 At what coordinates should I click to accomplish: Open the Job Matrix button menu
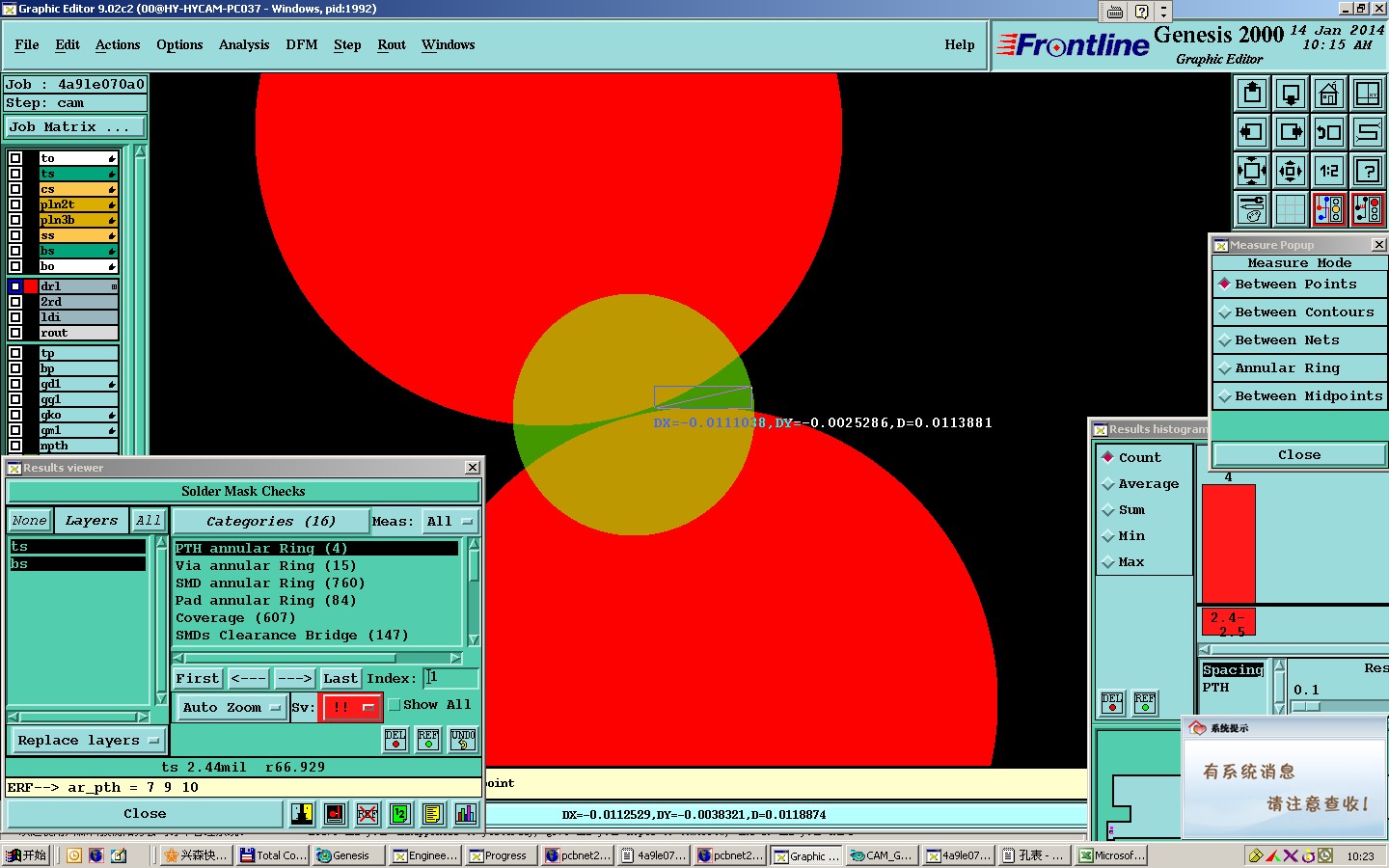click(75, 127)
